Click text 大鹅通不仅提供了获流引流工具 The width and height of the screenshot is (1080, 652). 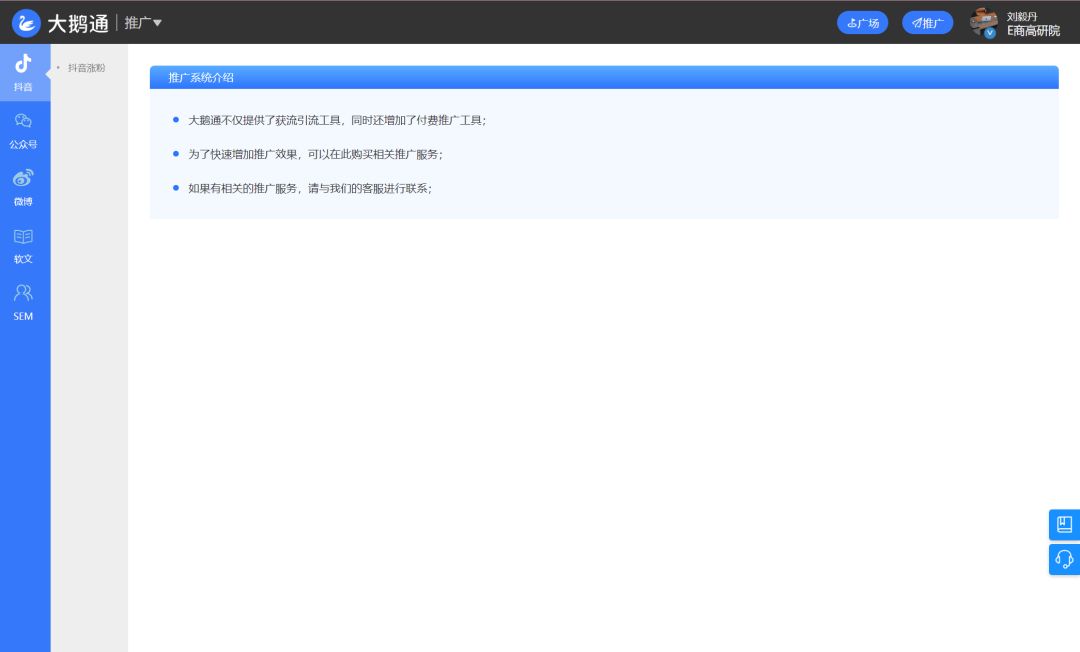tap(264, 120)
